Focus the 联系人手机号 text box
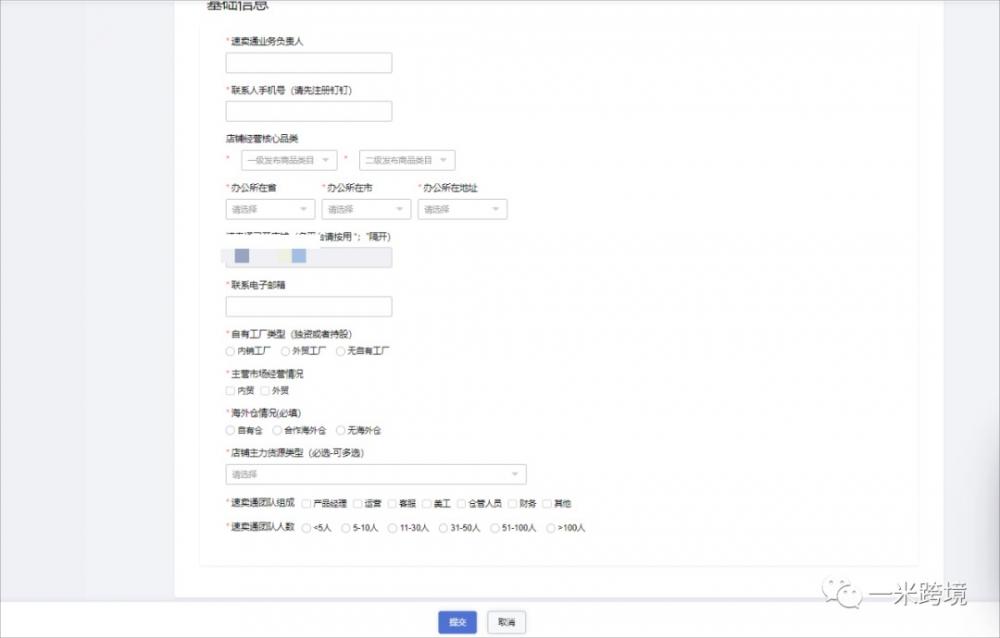 click(x=308, y=111)
